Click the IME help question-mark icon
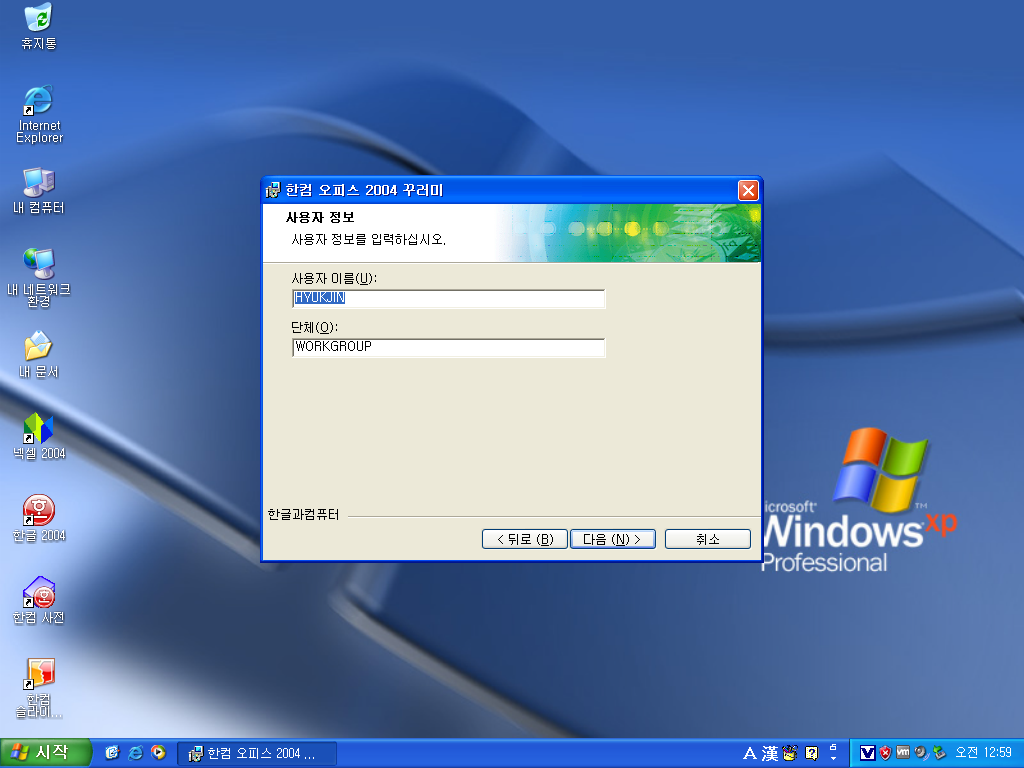Image resolution: width=1024 pixels, height=768 pixels. tap(812, 754)
